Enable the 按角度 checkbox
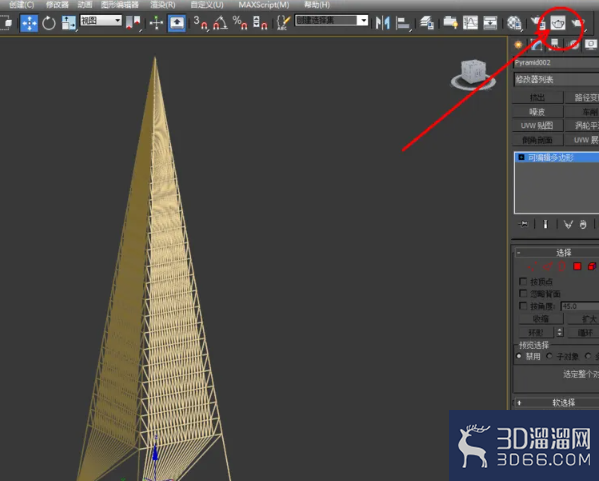This screenshot has width=599, height=481. point(523,306)
